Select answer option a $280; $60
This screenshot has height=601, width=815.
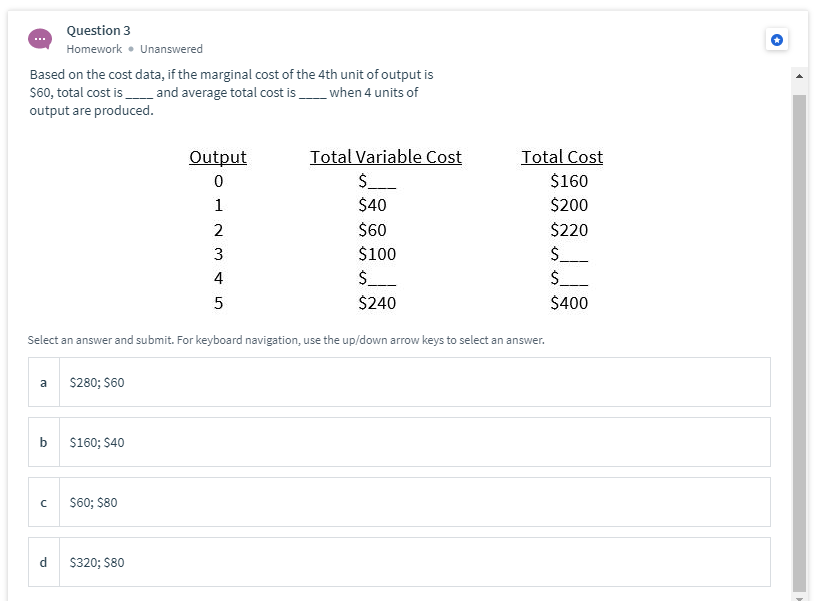[399, 382]
